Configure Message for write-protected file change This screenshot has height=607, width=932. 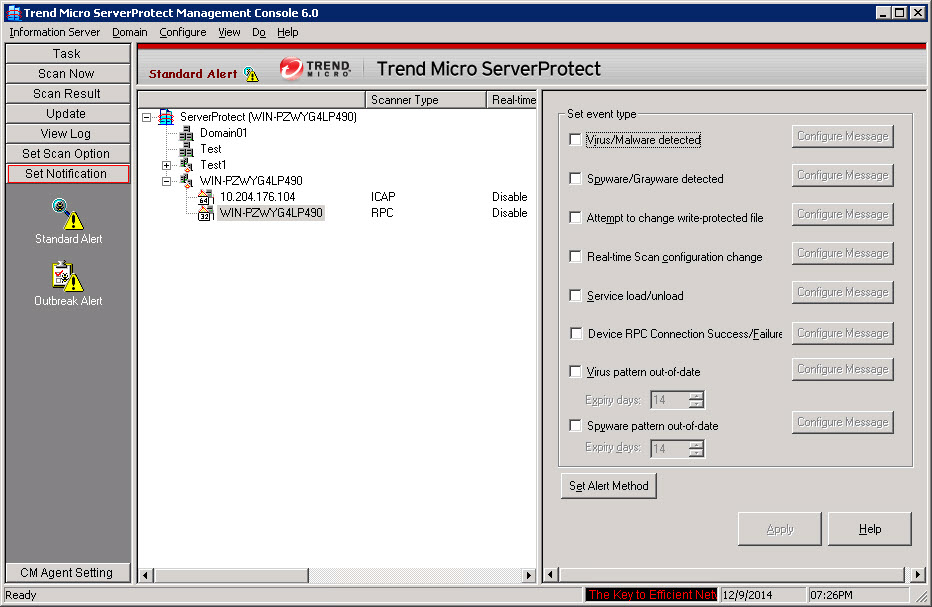click(843, 214)
